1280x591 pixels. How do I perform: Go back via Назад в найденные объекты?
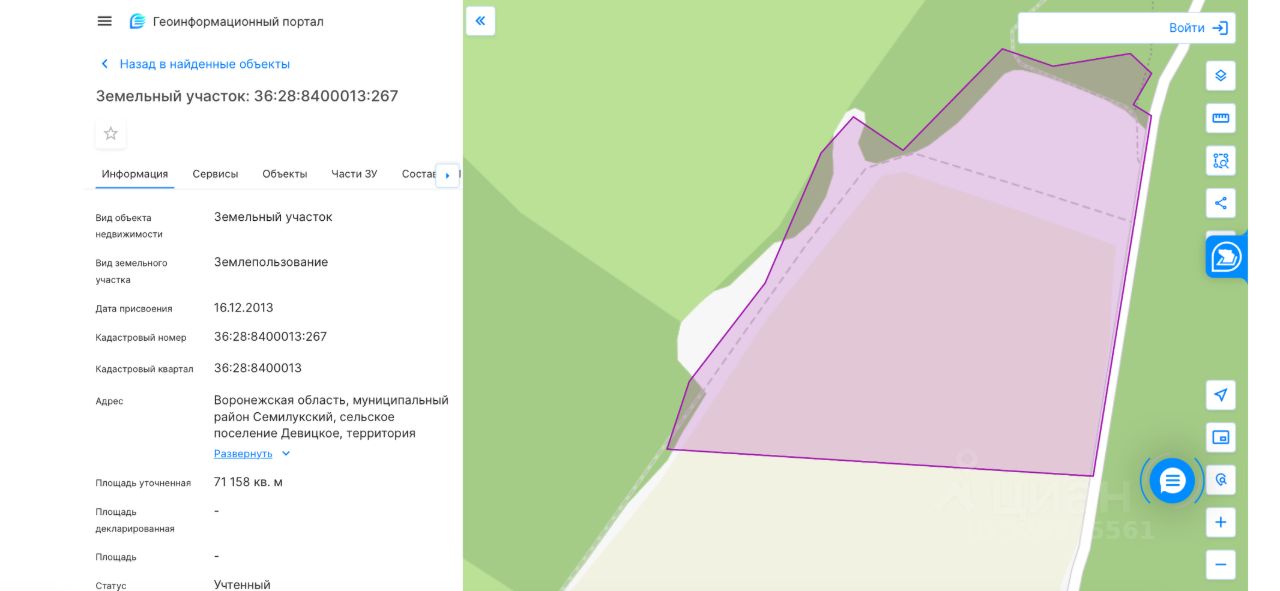[204, 64]
